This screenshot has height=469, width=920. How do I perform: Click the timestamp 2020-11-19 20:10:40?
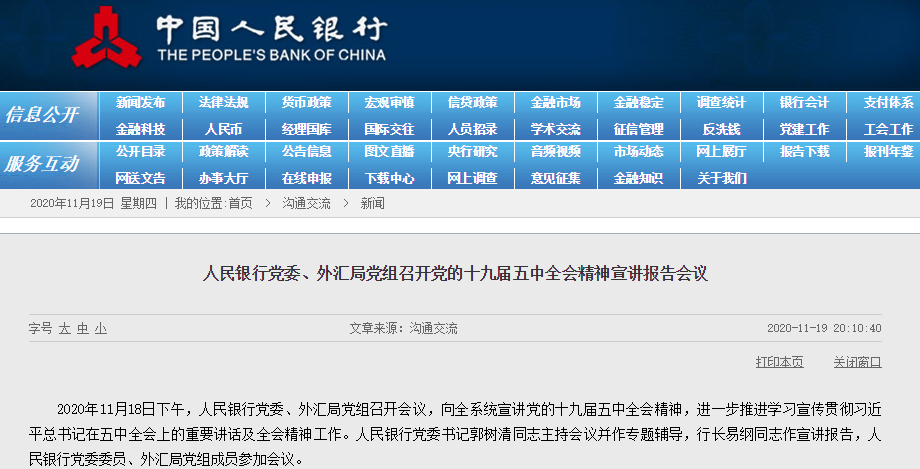point(824,328)
